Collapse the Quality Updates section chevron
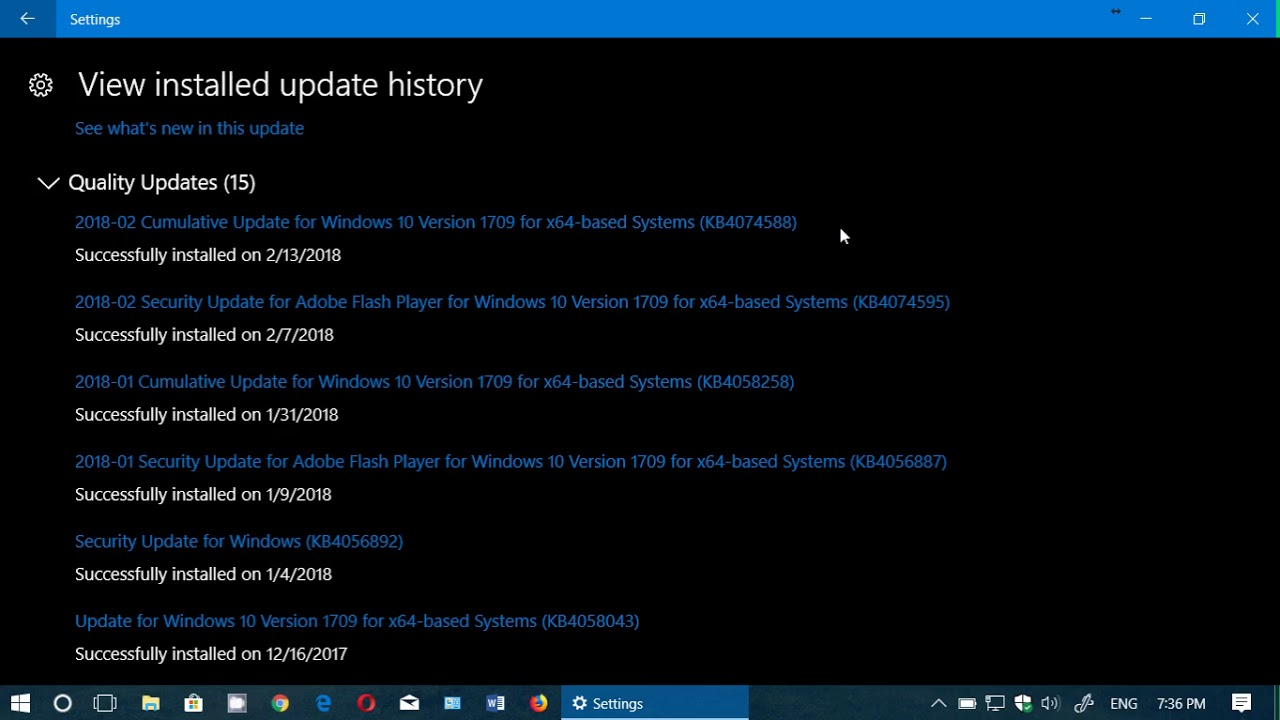1280x720 pixels. [x=48, y=183]
